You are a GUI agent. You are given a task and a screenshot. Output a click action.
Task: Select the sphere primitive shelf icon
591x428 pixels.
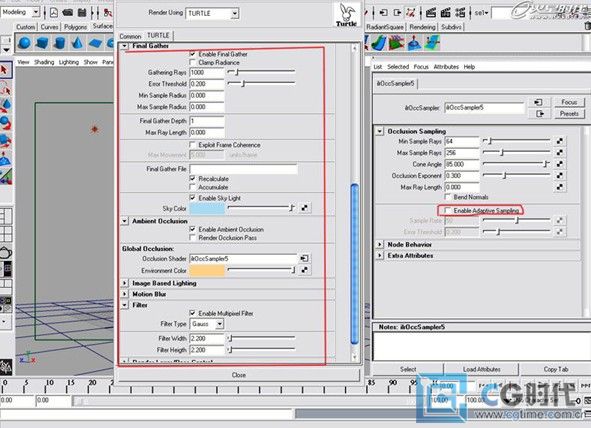coord(24,43)
